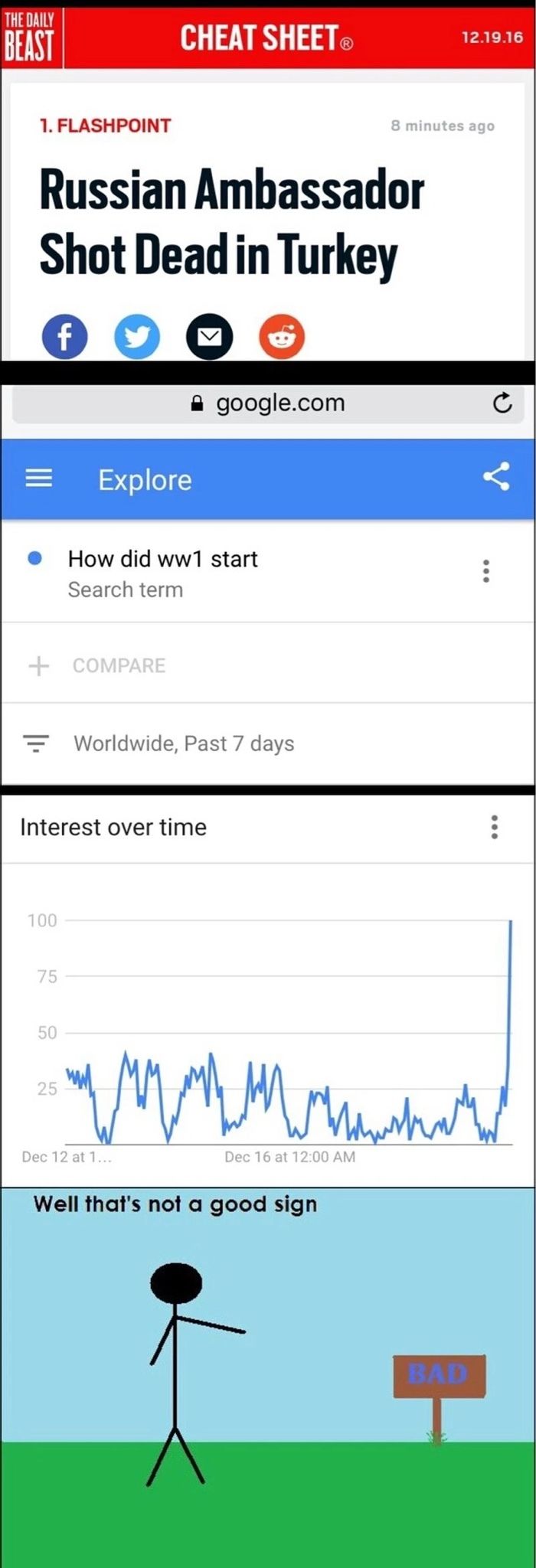Share the article on Twitter
This screenshot has height=1568, width=536.
click(x=137, y=337)
